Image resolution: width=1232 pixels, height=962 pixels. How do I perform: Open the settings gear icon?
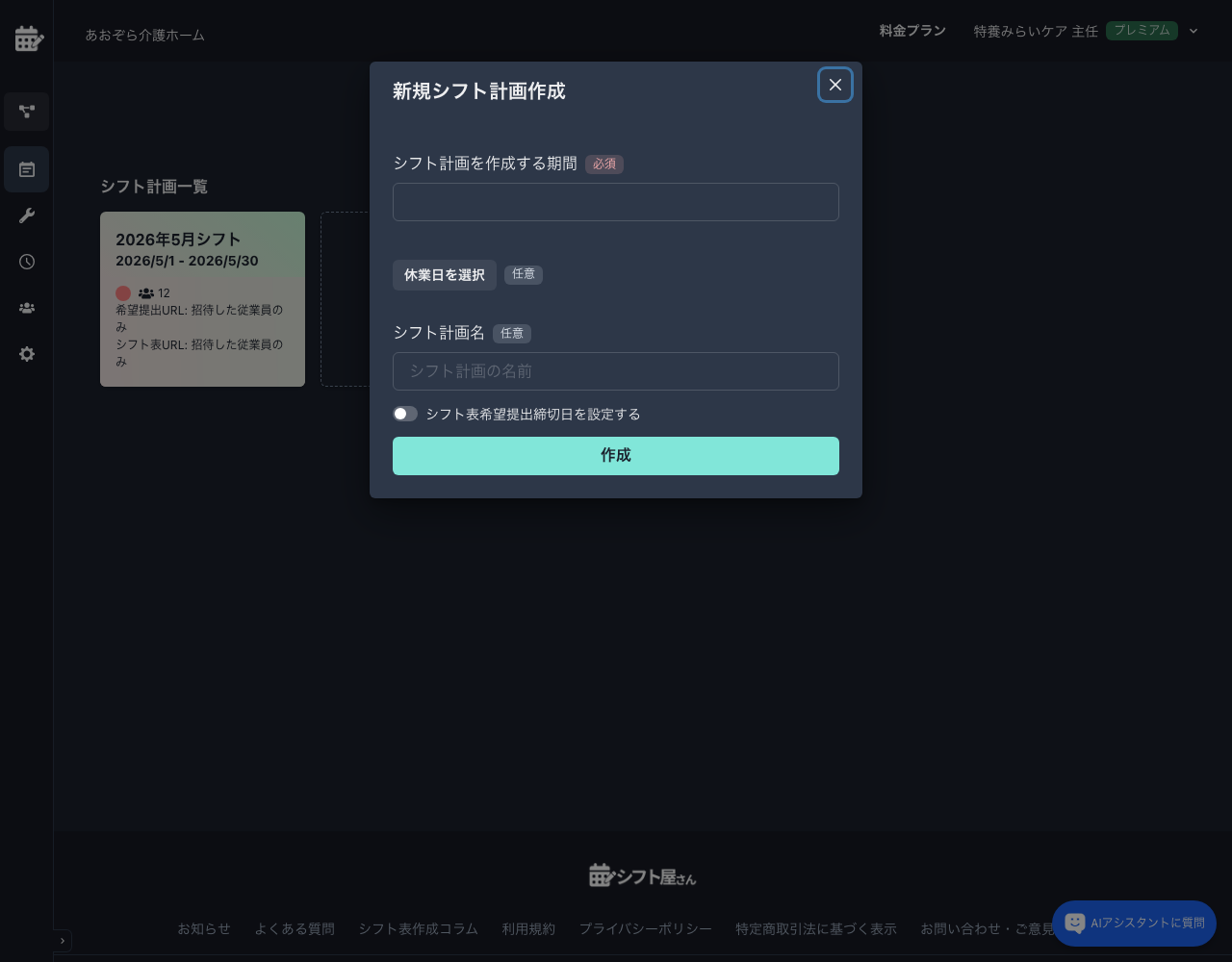(26, 354)
